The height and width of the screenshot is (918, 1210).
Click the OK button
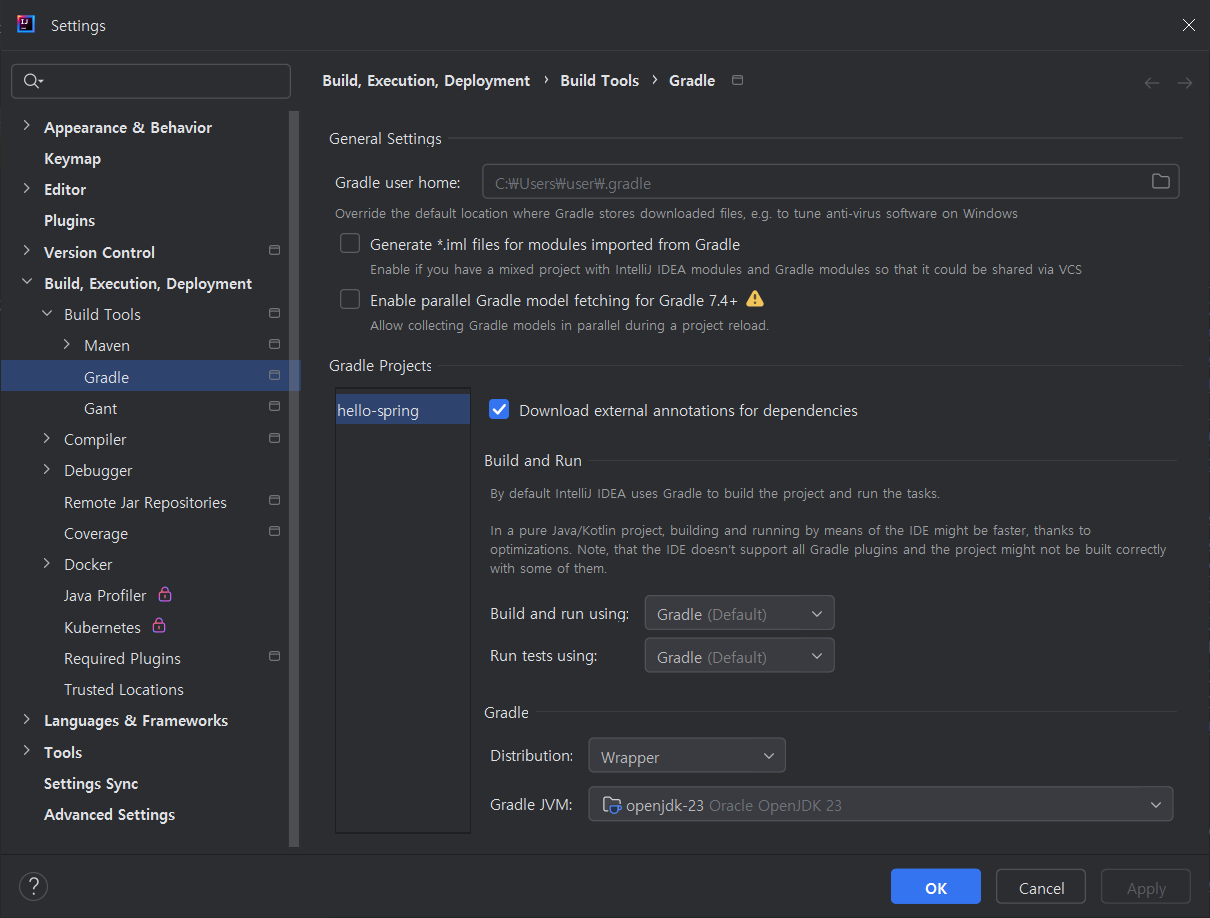[936, 887]
